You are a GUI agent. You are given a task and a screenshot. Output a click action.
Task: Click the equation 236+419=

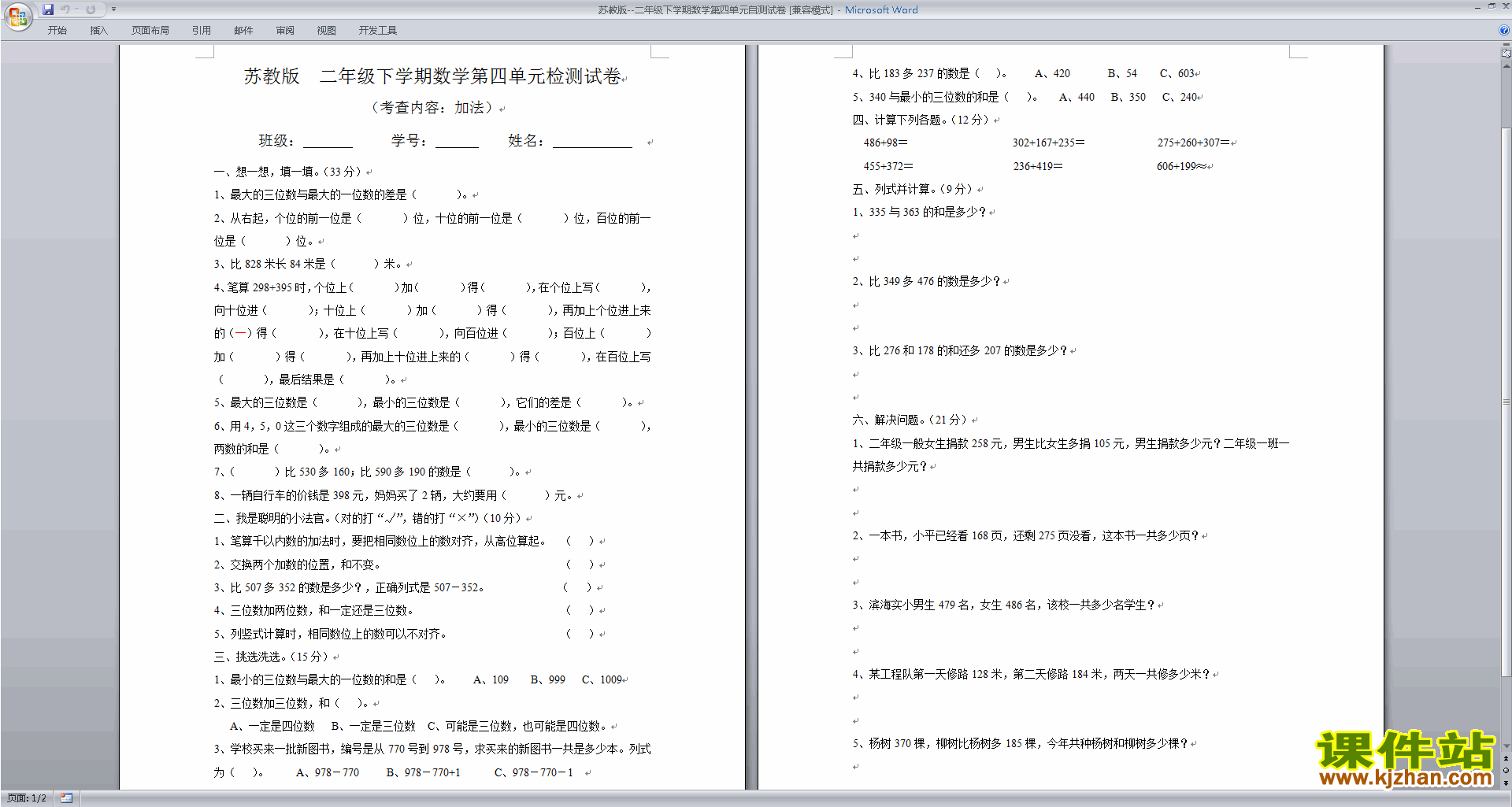click(x=1038, y=166)
